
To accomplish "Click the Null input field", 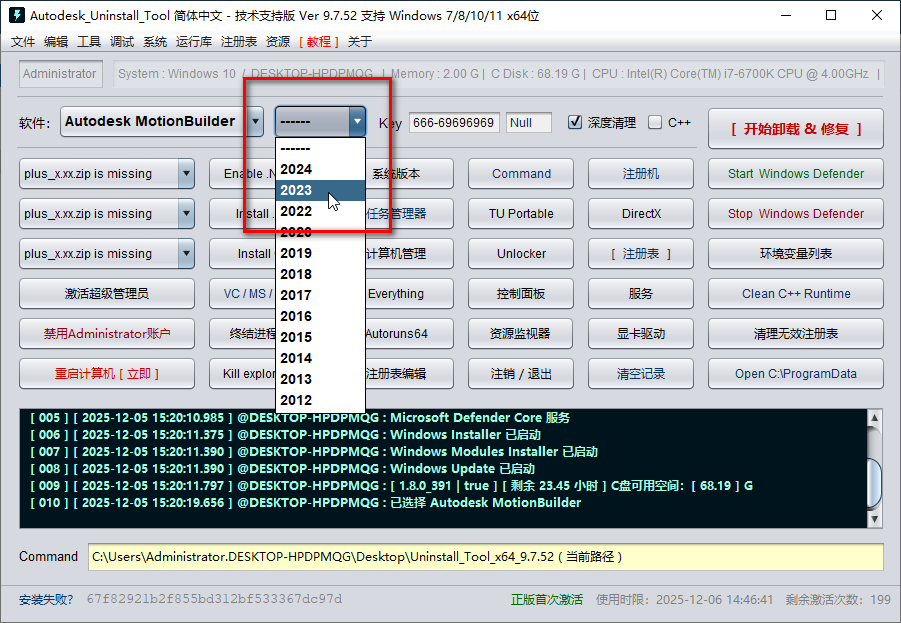I will (529, 122).
